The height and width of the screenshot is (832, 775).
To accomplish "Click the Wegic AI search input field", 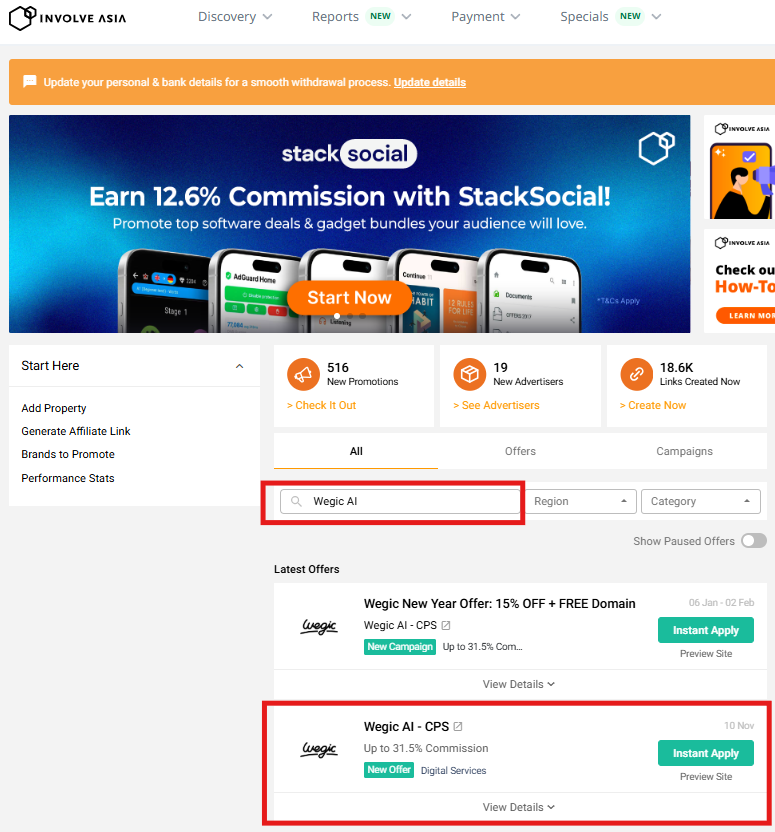I will tap(410, 501).
